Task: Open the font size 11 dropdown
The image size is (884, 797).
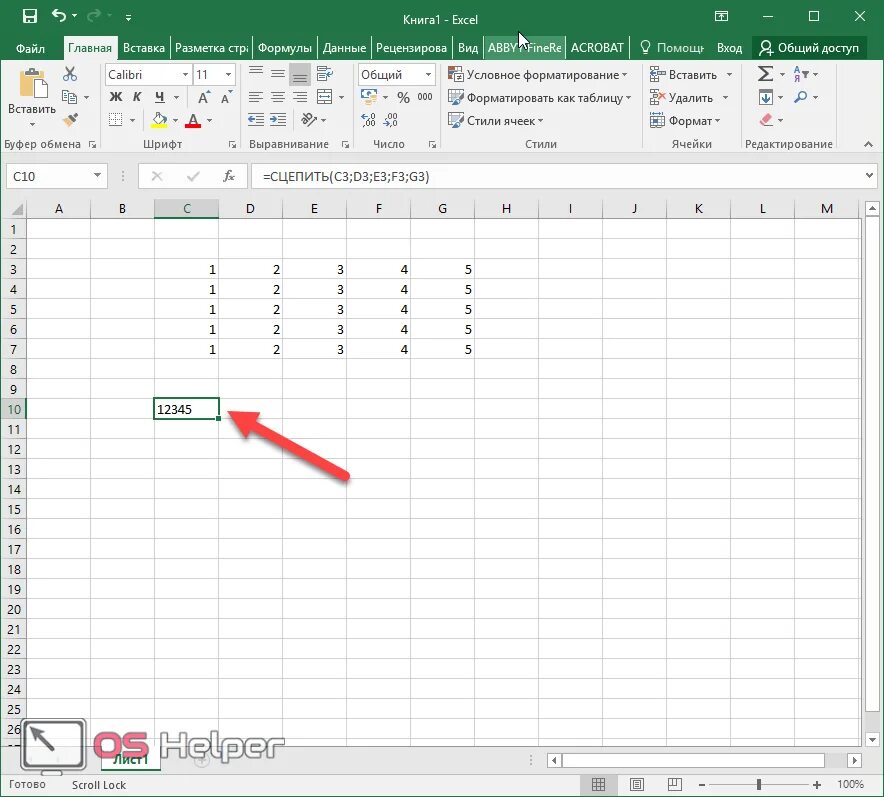Action: pyautogui.click(x=228, y=74)
